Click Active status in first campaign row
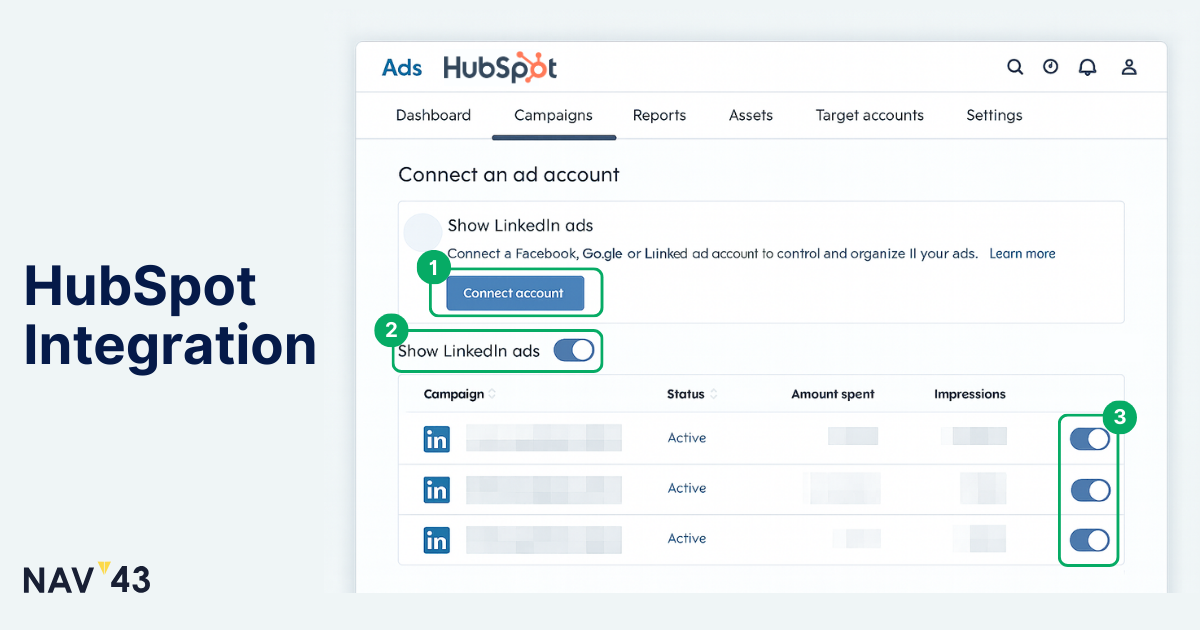Viewport: 1200px width, 630px height. pyautogui.click(x=687, y=438)
